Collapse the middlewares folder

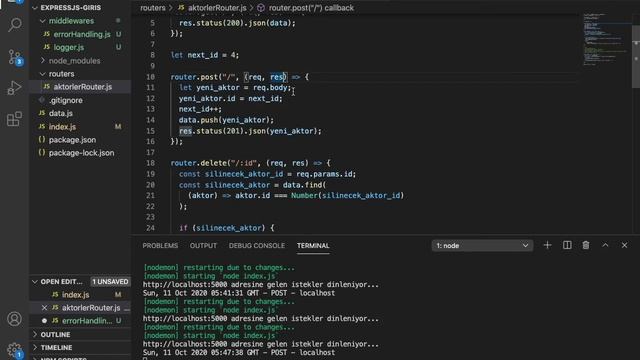point(42,21)
